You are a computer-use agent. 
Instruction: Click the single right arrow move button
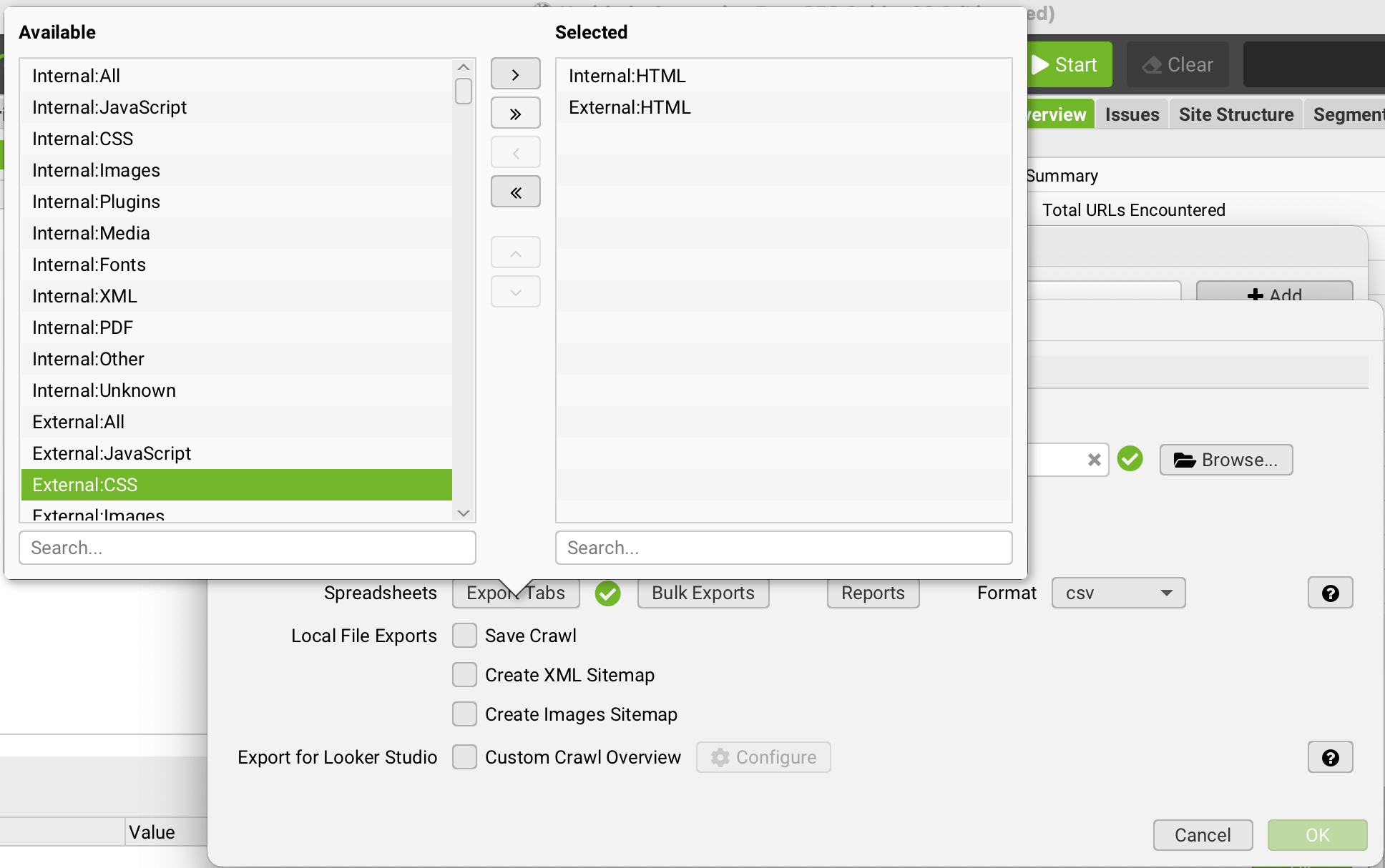click(x=515, y=74)
